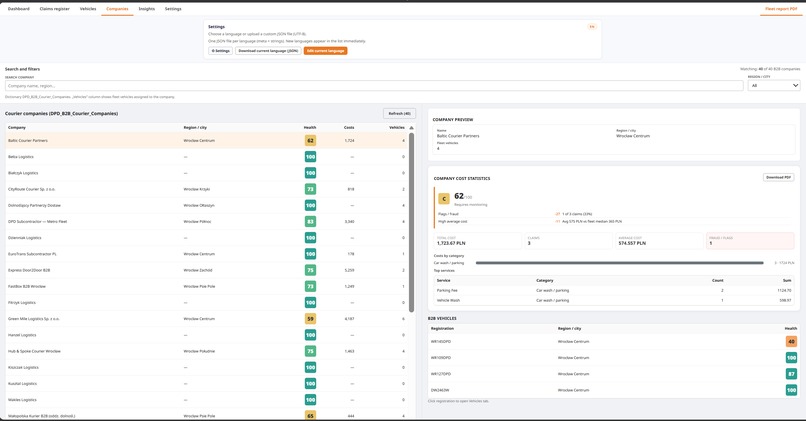Click the grade C badge in cost statistics
The width and height of the screenshot is (806, 421).
pyautogui.click(x=444, y=198)
